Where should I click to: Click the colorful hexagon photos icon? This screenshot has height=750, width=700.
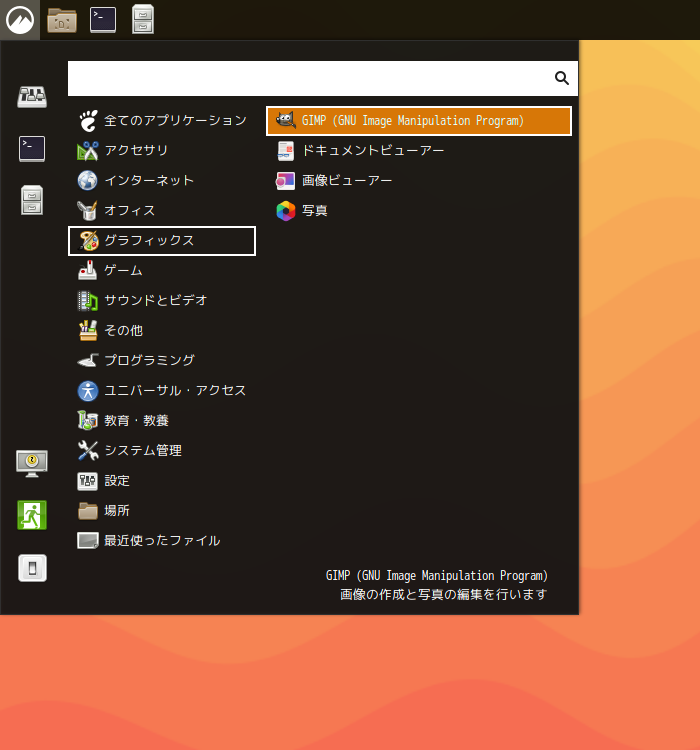(x=286, y=211)
